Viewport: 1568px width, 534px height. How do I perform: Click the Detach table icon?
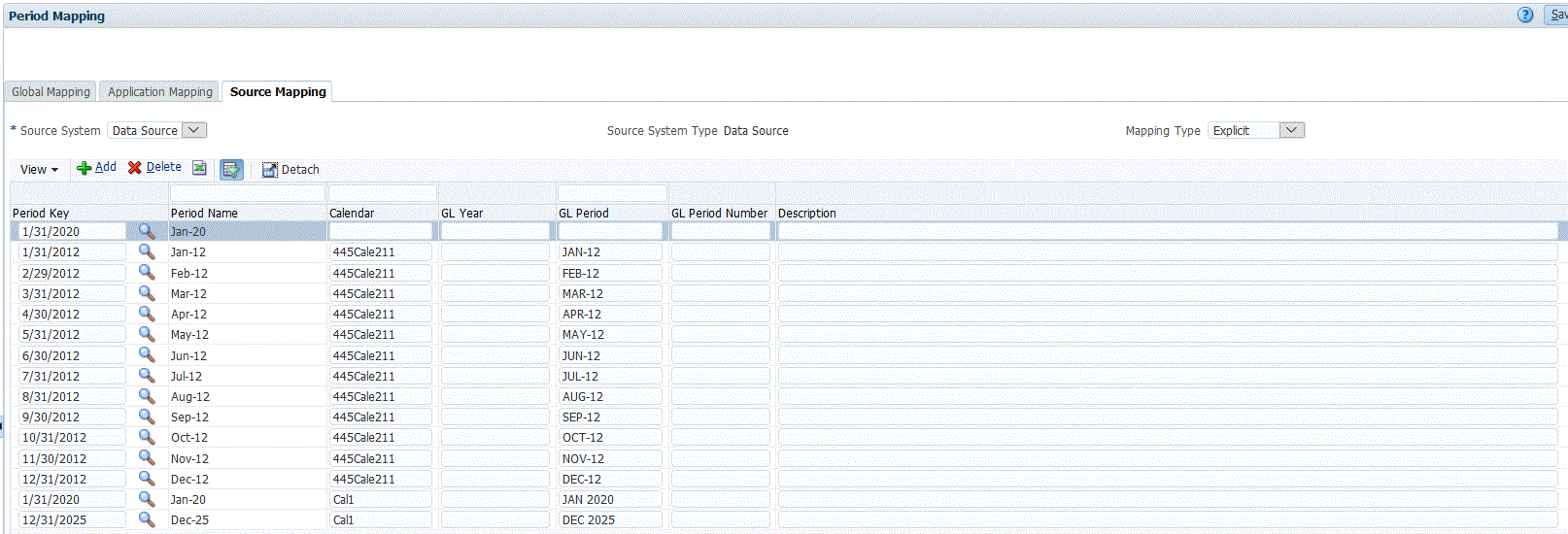coord(270,170)
